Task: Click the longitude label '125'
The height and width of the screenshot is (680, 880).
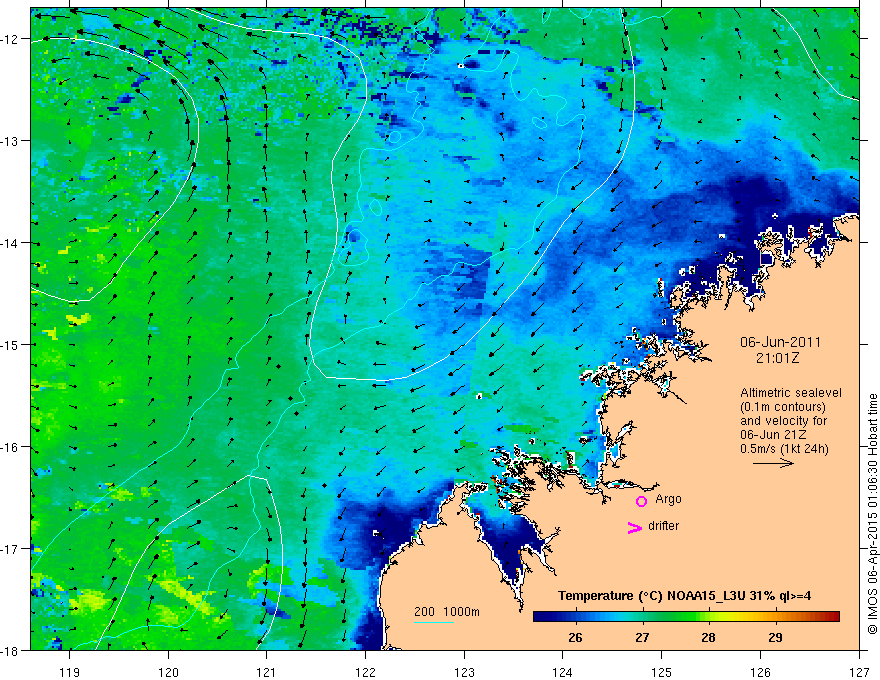Action: [x=662, y=672]
